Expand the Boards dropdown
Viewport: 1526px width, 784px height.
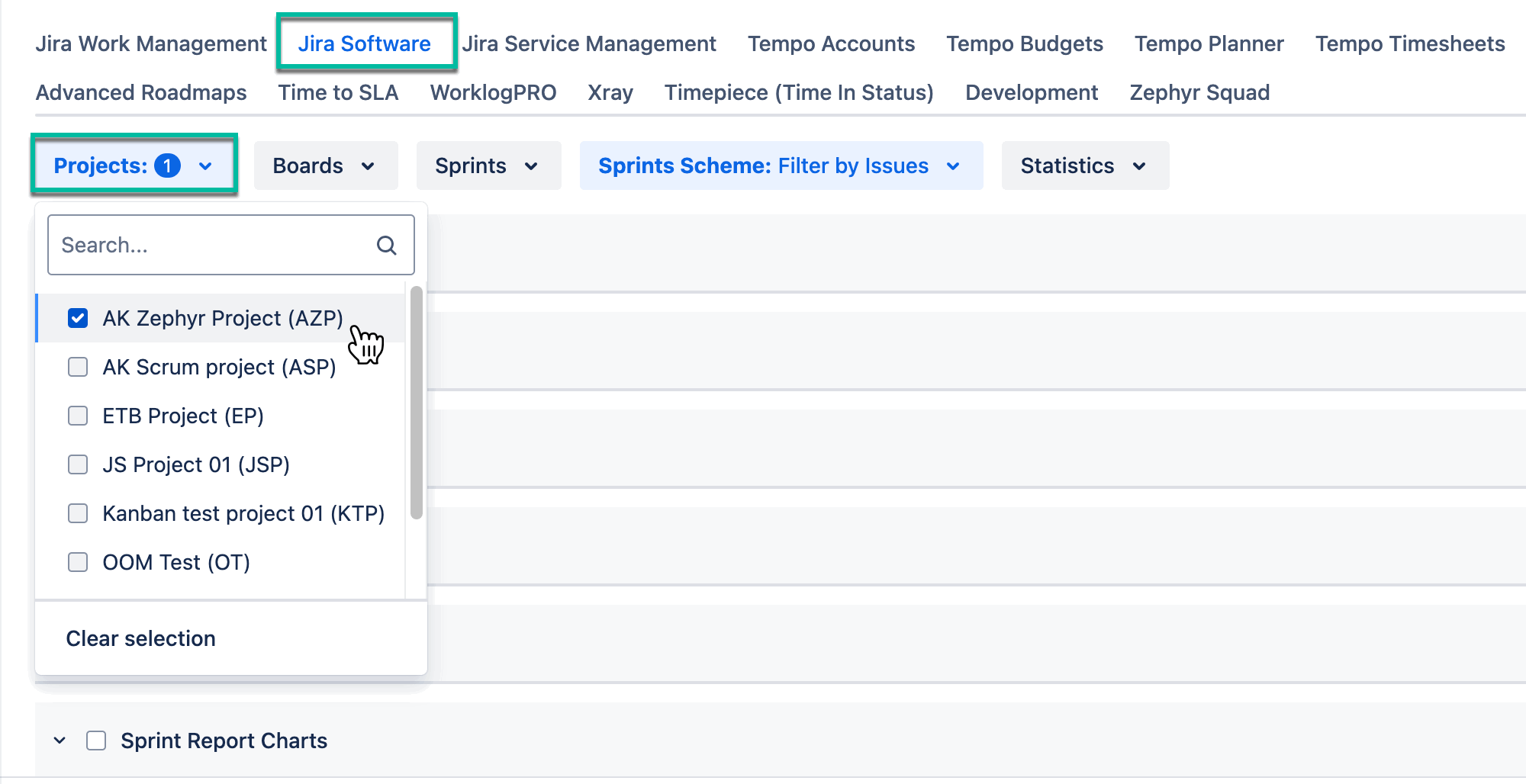(x=325, y=165)
